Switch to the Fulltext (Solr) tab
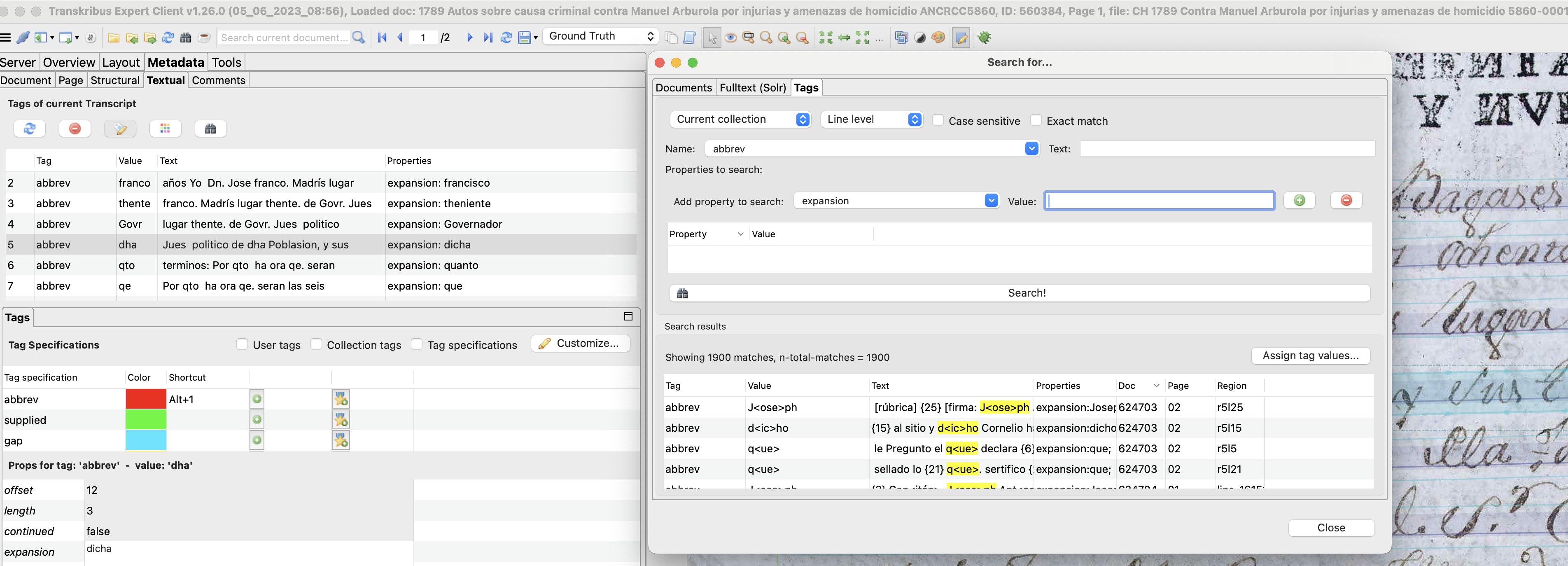 coord(752,88)
